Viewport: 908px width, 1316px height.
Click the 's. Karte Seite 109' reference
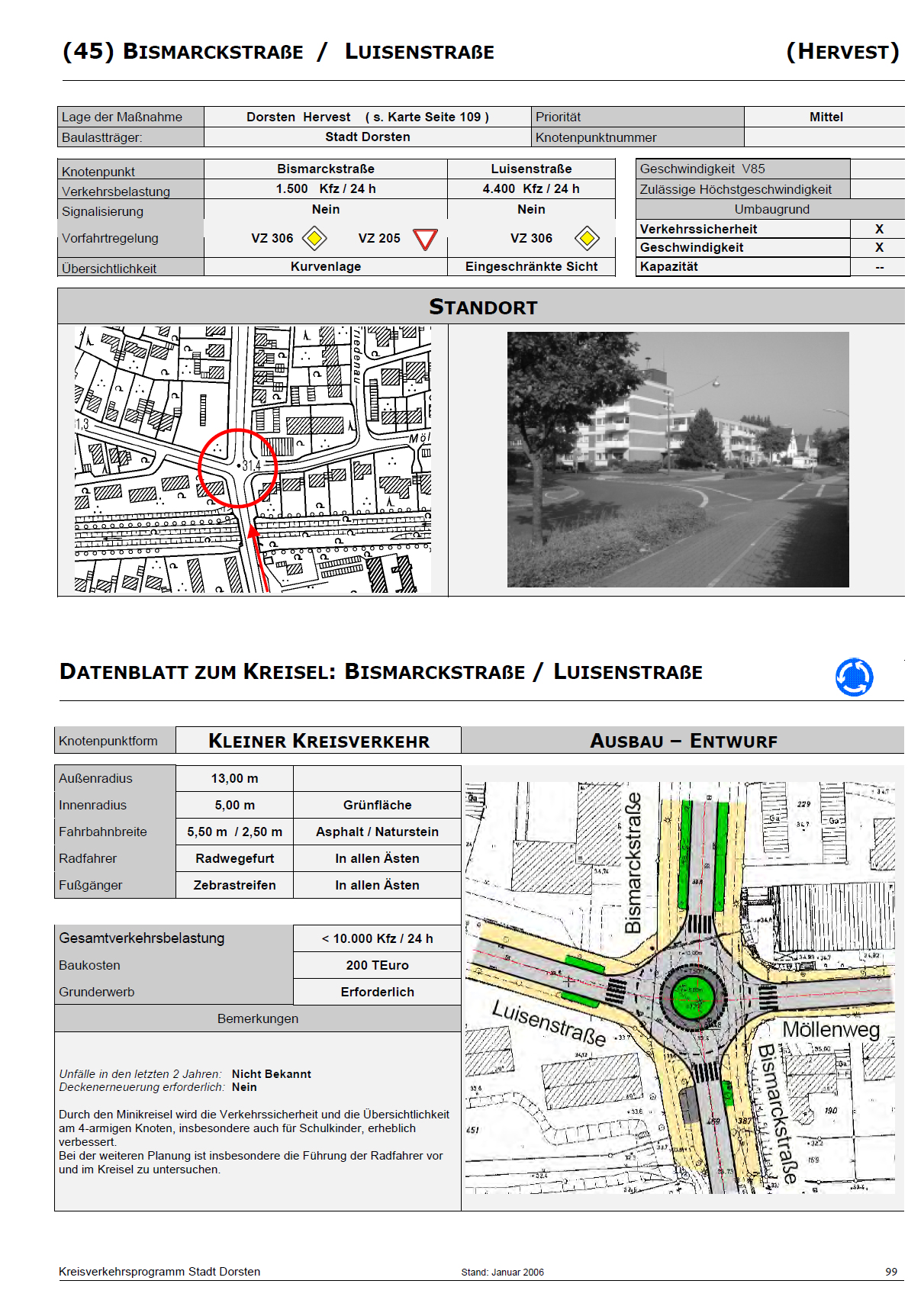click(x=427, y=117)
